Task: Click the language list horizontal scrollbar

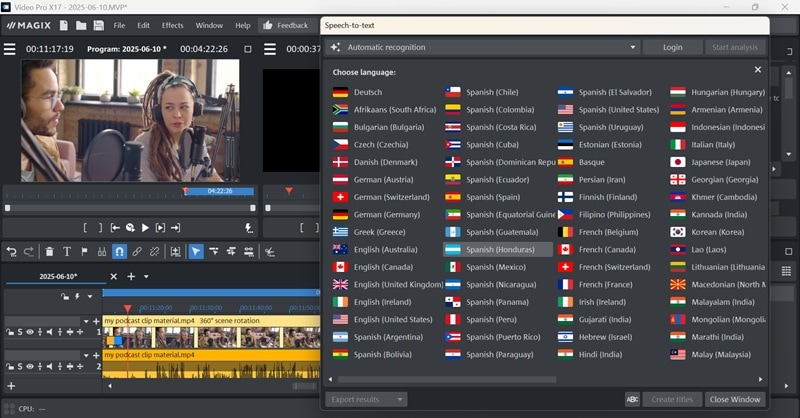Action: [x=446, y=380]
